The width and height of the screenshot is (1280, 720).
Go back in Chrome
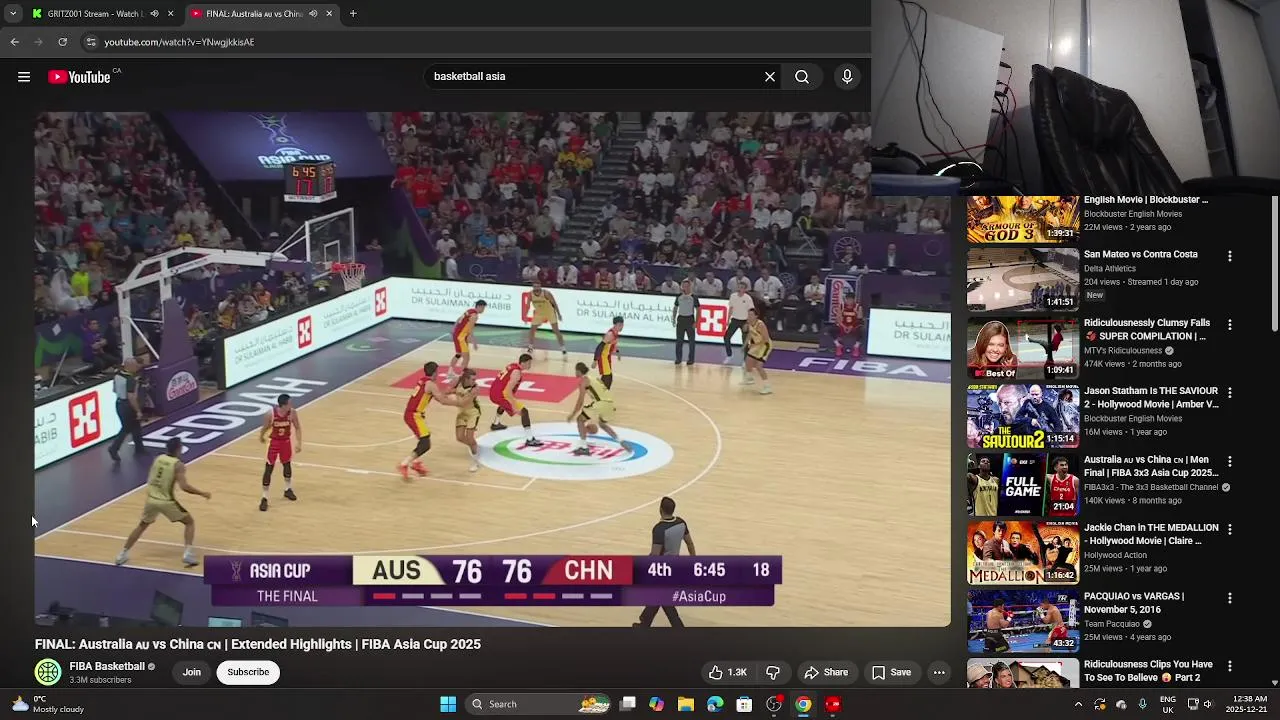14,42
